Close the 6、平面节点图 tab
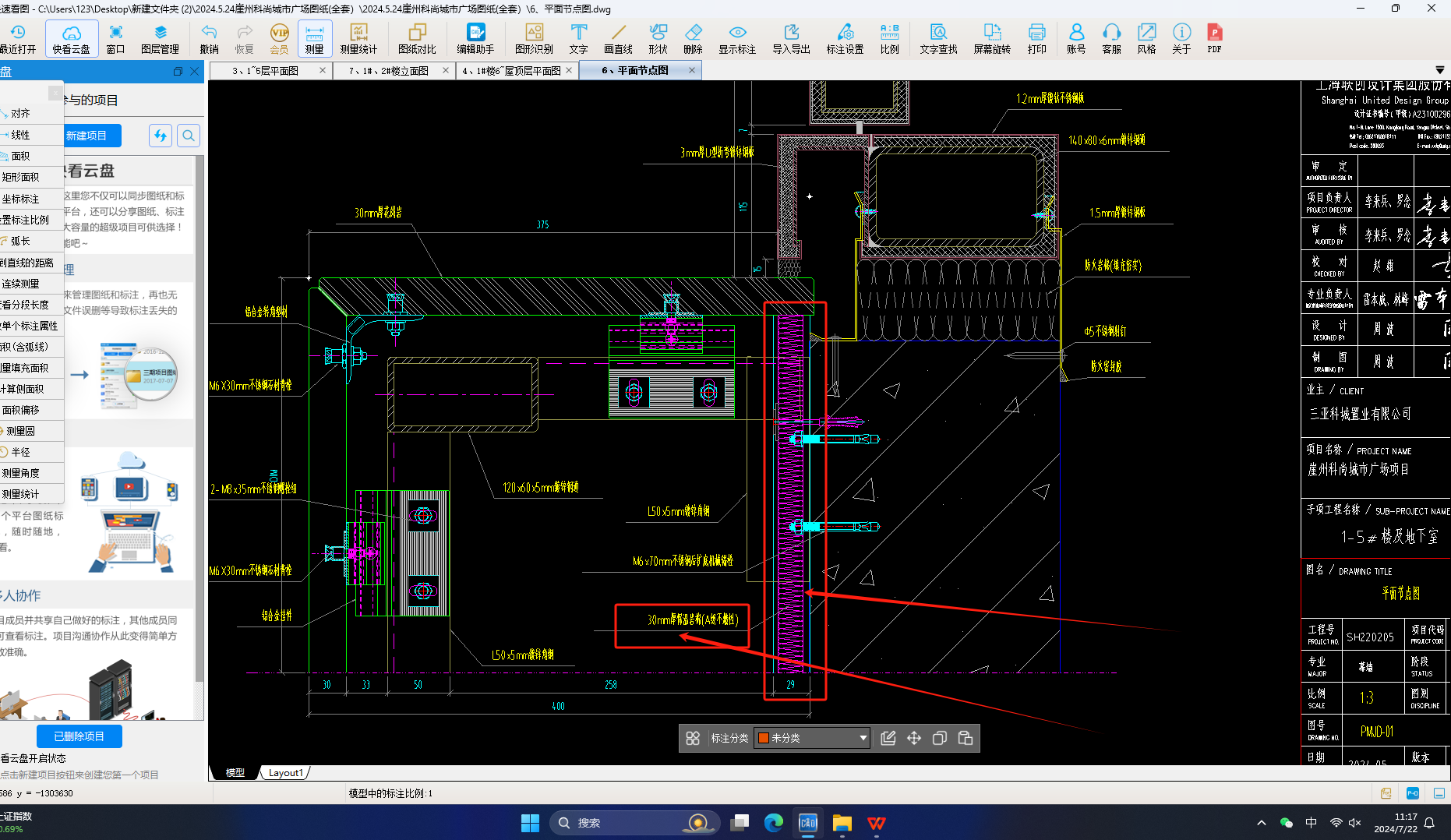This screenshot has width=1451, height=840. (692, 70)
